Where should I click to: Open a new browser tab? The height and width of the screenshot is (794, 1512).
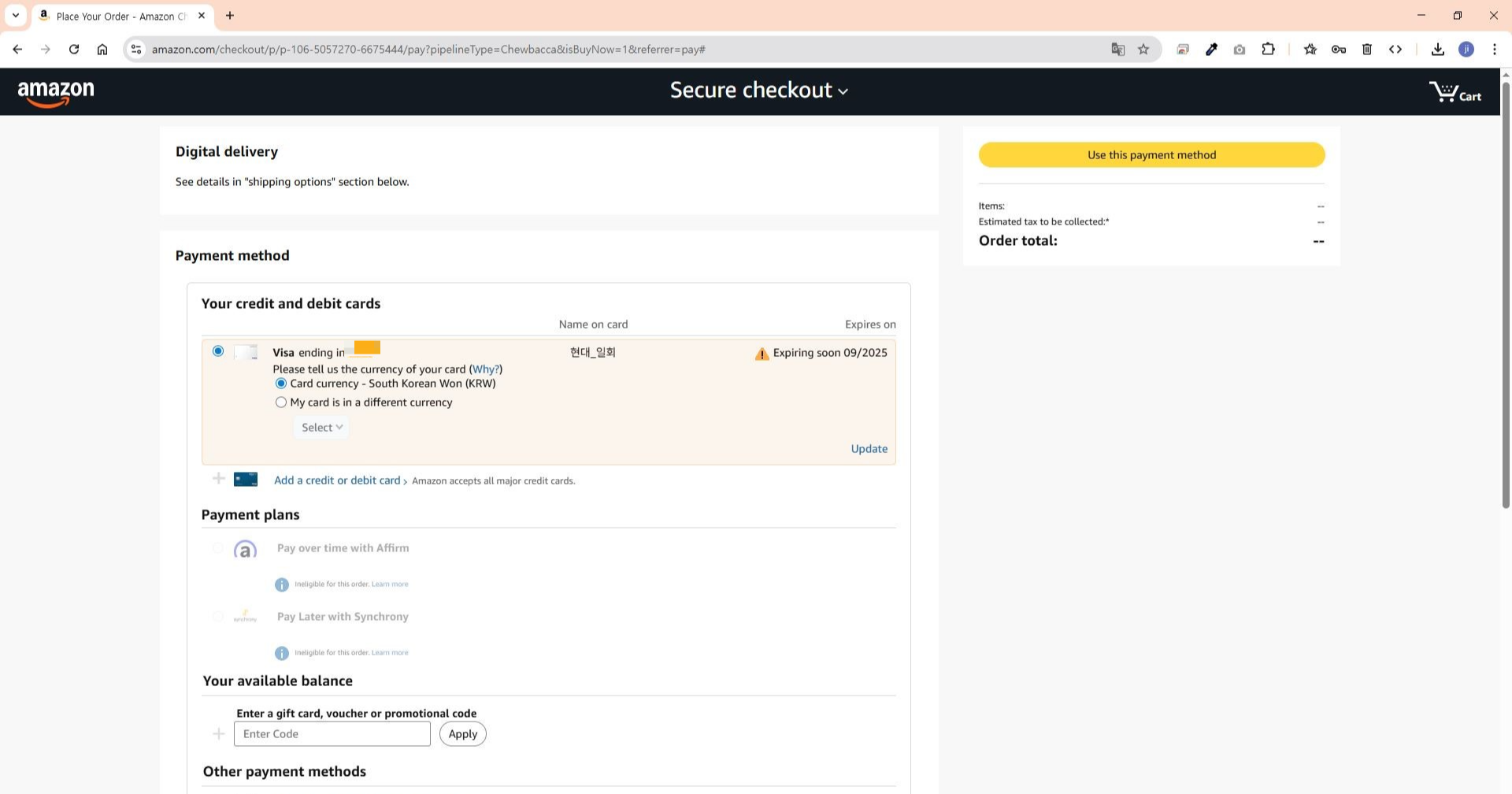click(230, 16)
